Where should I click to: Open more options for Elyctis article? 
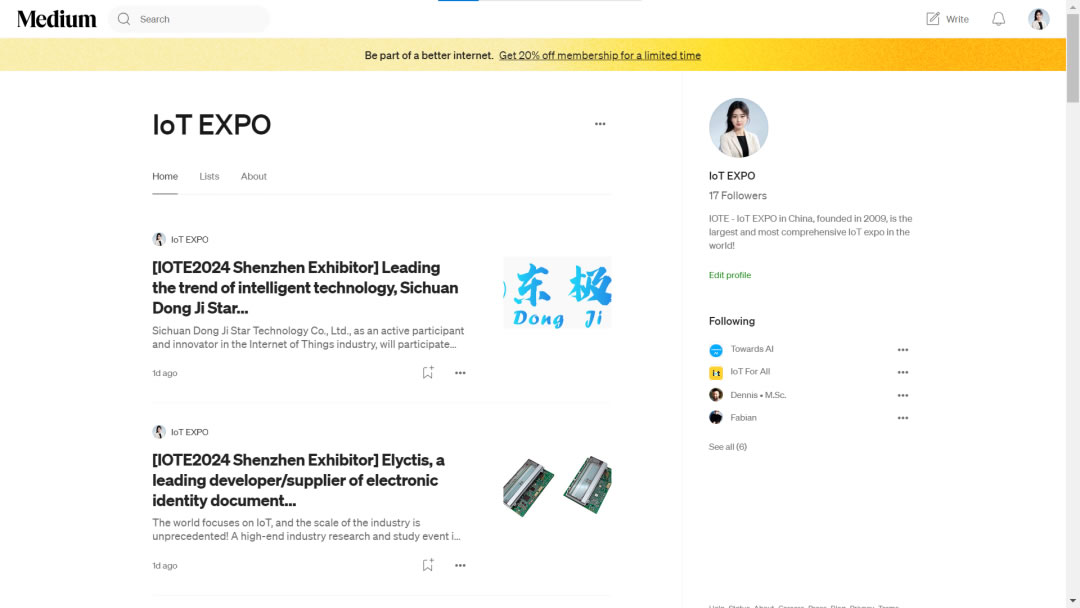tap(460, 566)
